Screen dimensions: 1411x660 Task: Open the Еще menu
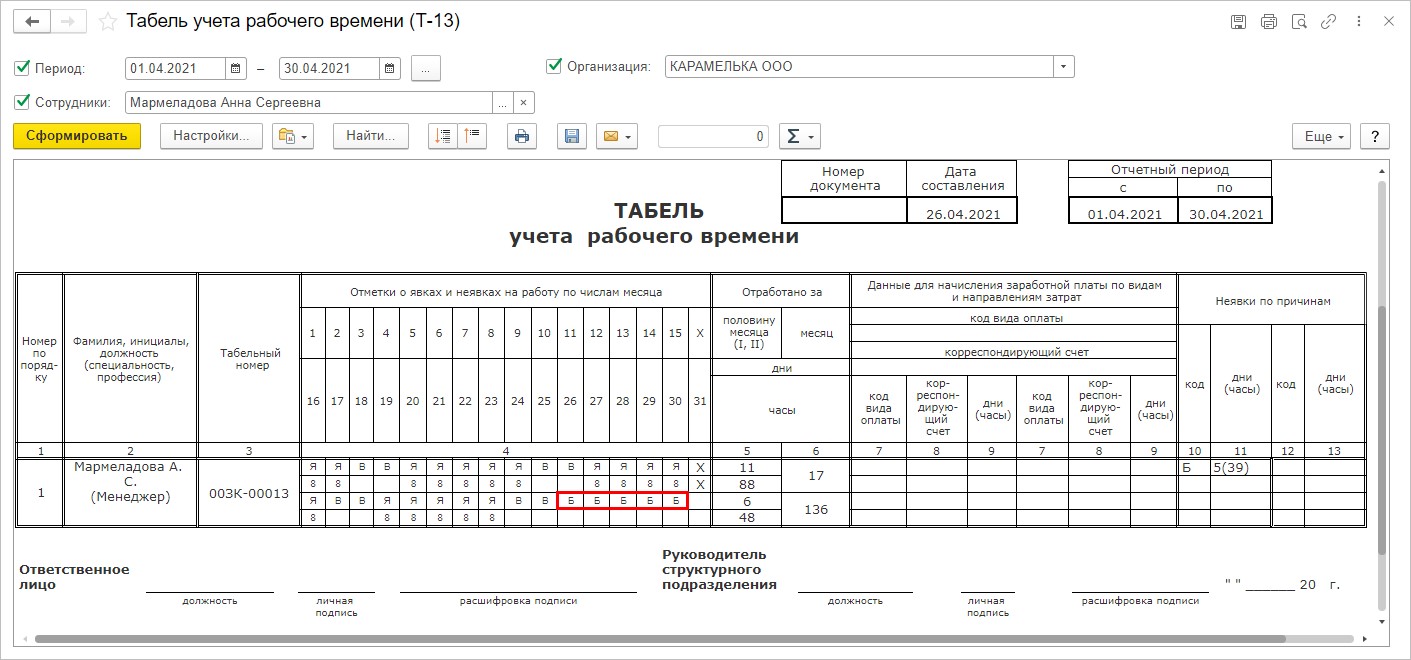click(x=1321, y=136)
